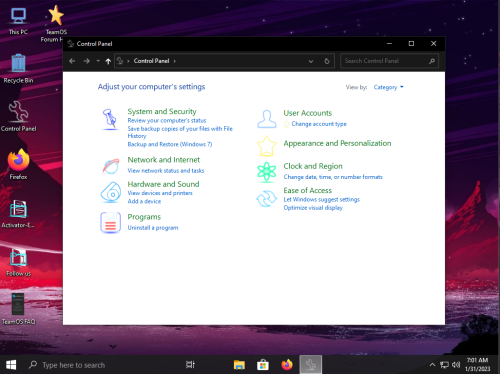
Task: Select Control Panel desktop shortcut
Action: 18,116
